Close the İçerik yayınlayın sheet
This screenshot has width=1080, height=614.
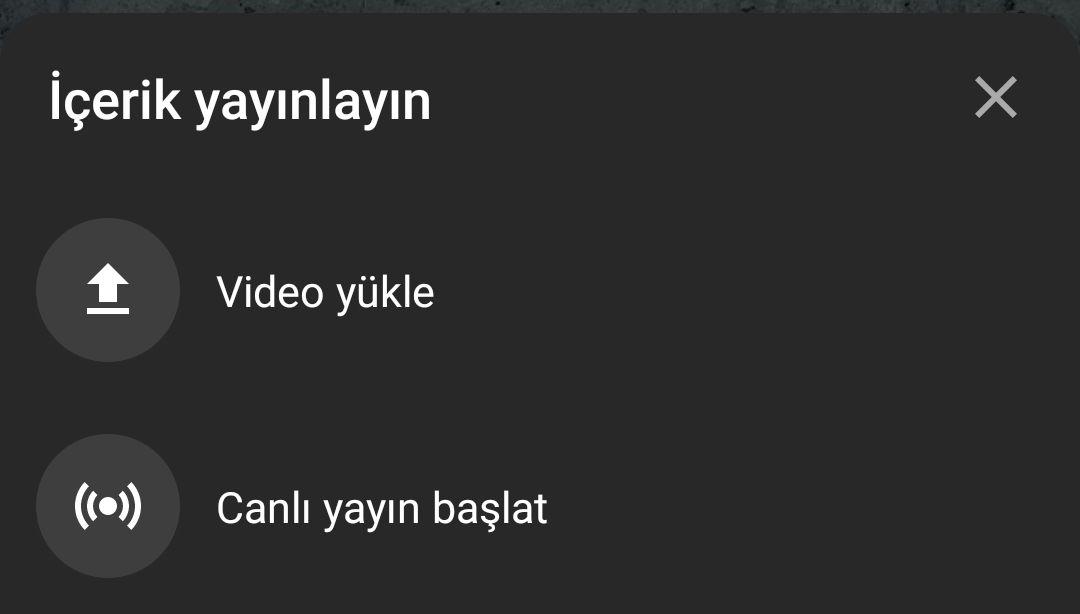(996, 97)
